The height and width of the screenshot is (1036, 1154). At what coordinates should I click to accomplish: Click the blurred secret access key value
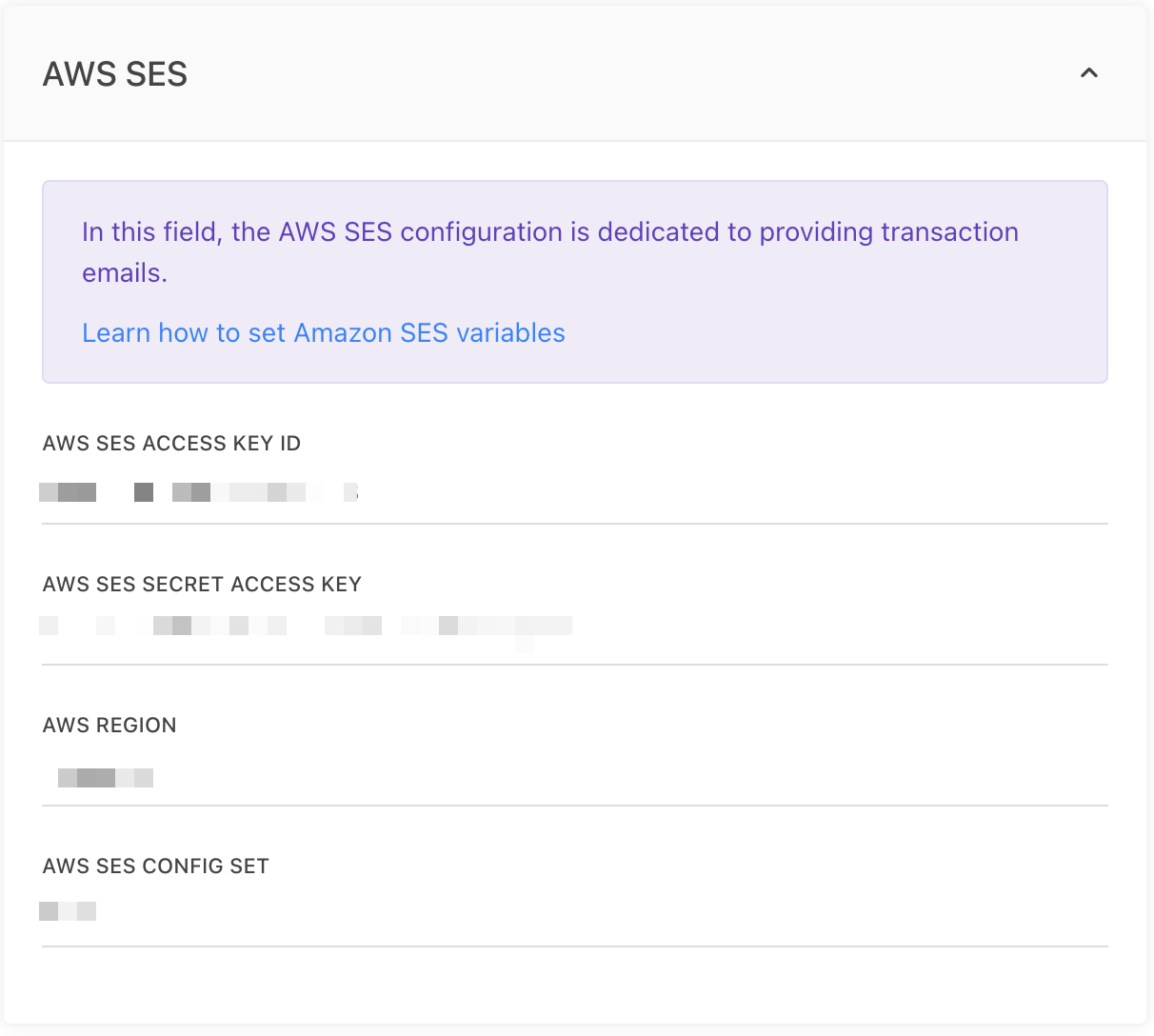(305, 626)
